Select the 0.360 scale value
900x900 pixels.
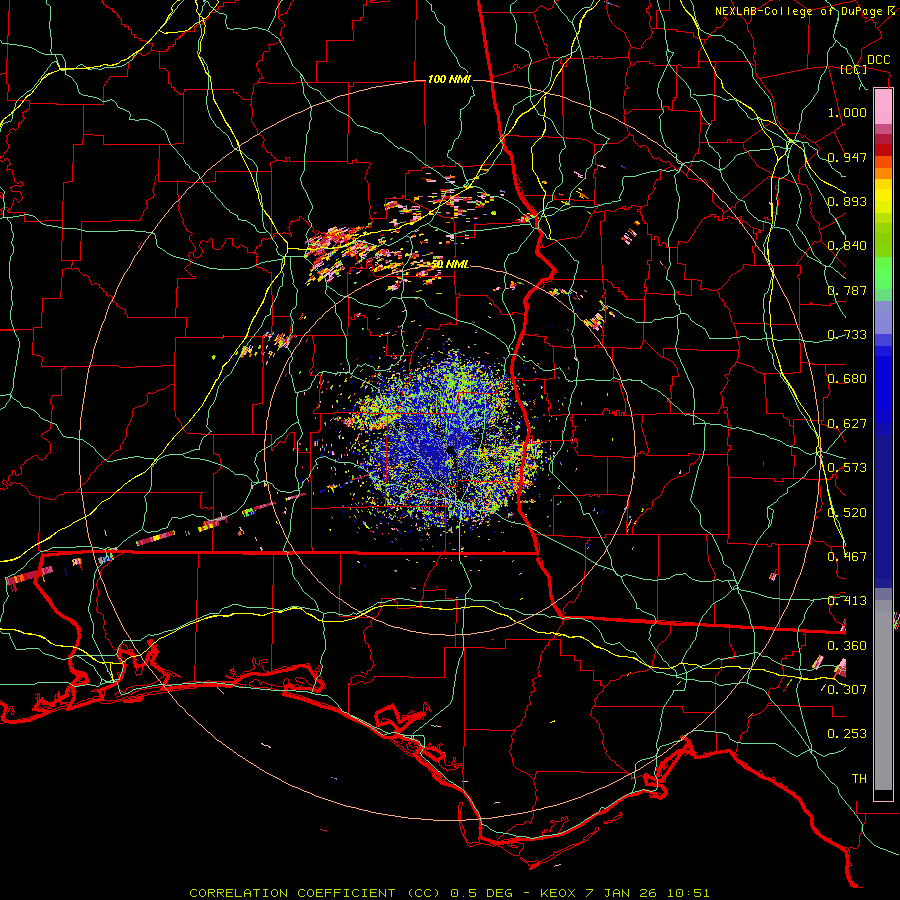847,646
